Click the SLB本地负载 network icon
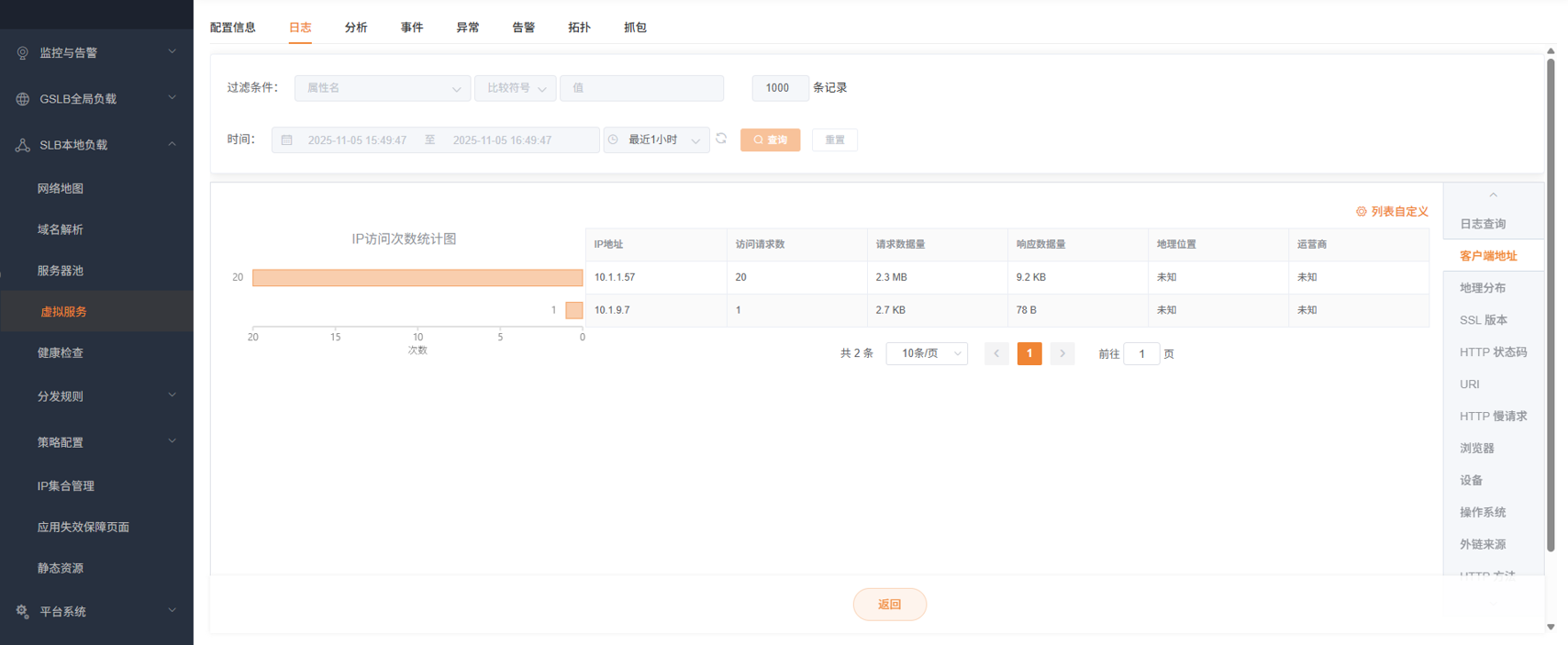The width and height of the screenshot is (1568, 645). 23,145
